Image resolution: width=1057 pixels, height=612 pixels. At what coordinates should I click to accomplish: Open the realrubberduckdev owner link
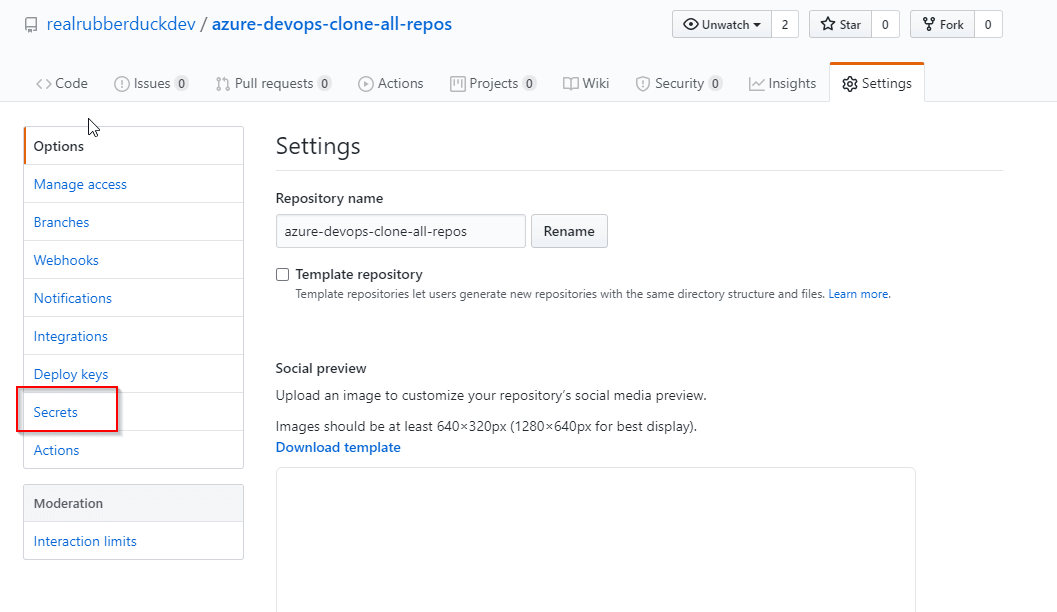click(x=121, y=24)
